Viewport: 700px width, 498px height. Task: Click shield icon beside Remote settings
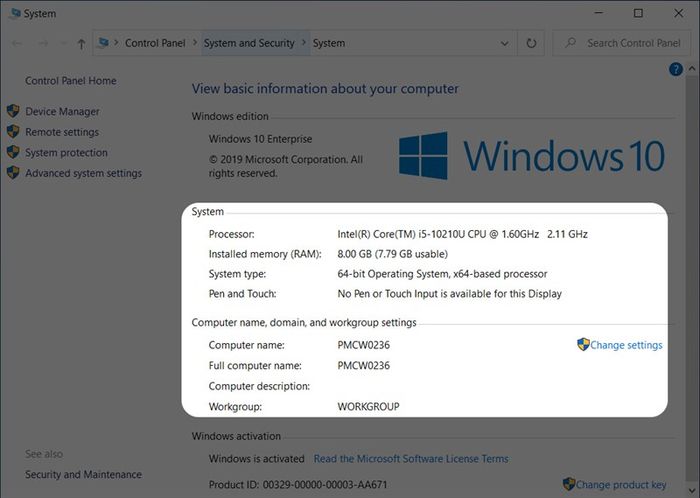13,132
